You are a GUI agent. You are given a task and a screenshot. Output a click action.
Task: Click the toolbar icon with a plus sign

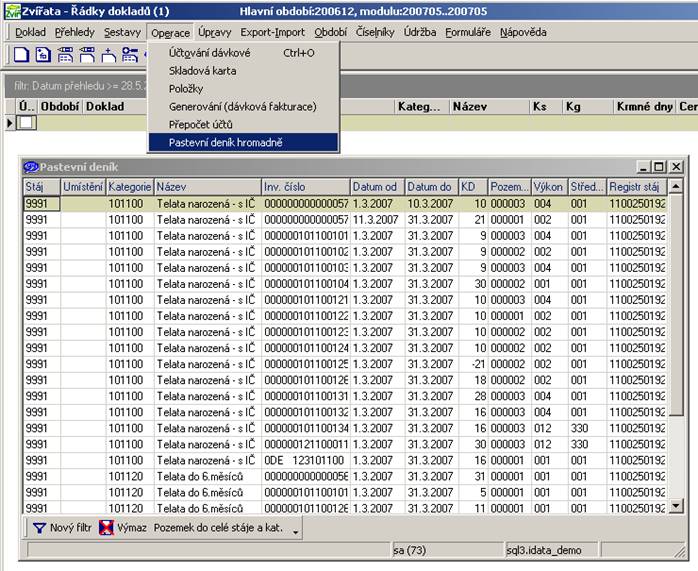click(109, 55)
